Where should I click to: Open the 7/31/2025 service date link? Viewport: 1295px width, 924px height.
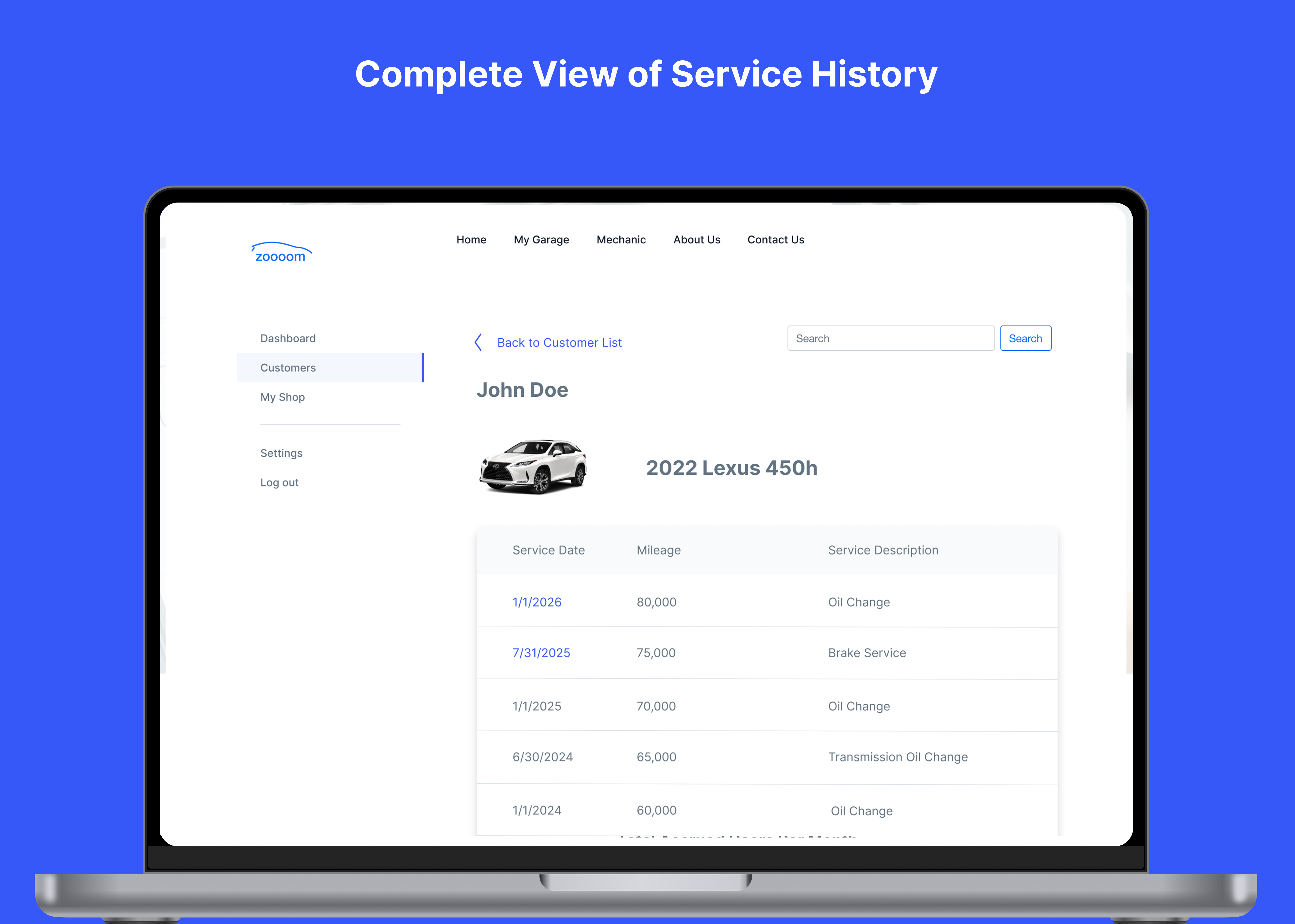541,653
